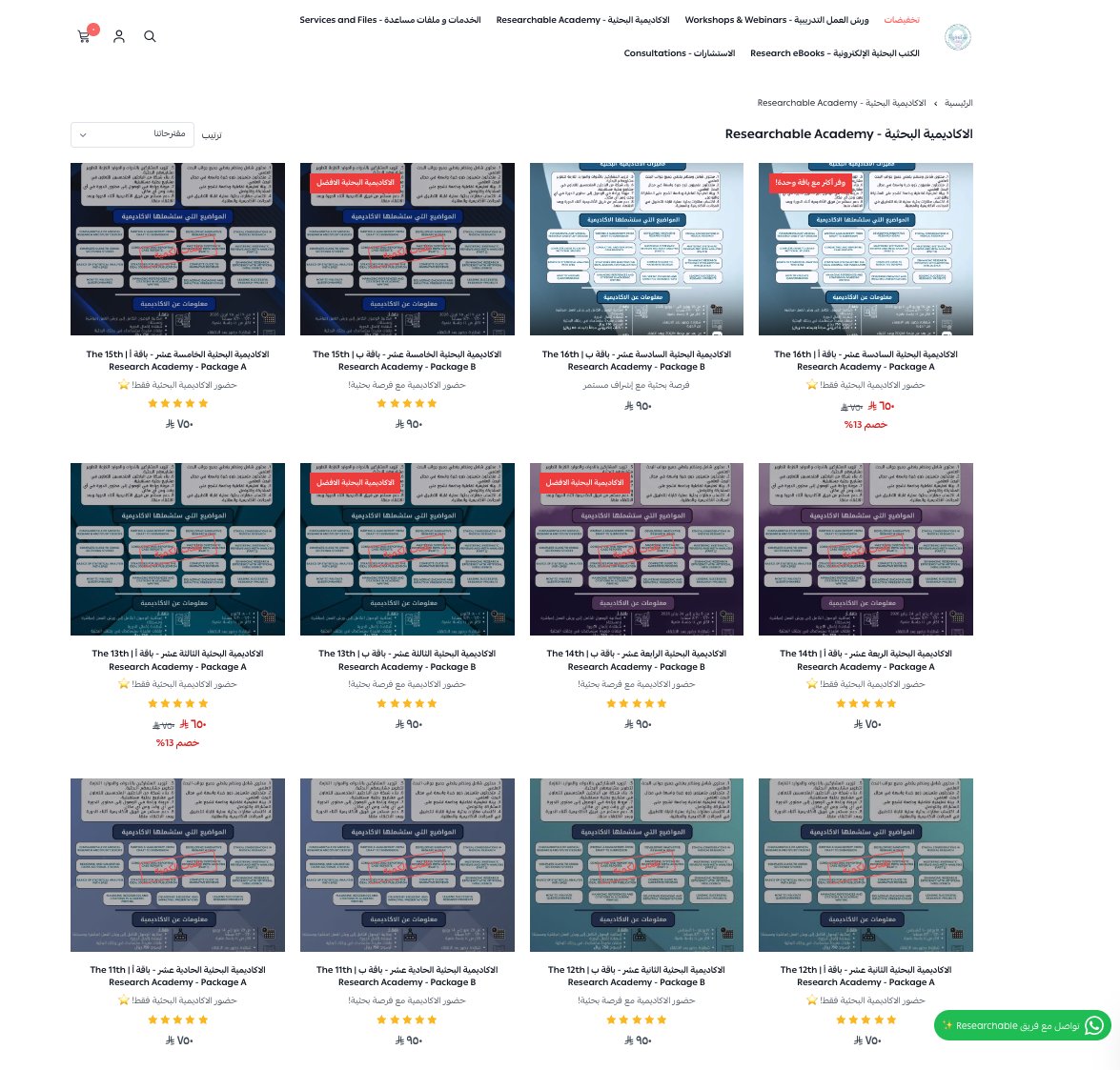Open the sort dropdown مقترحاتنا
The image size is (1120, 1070).
pyautogui.click(x=132, y=134)
